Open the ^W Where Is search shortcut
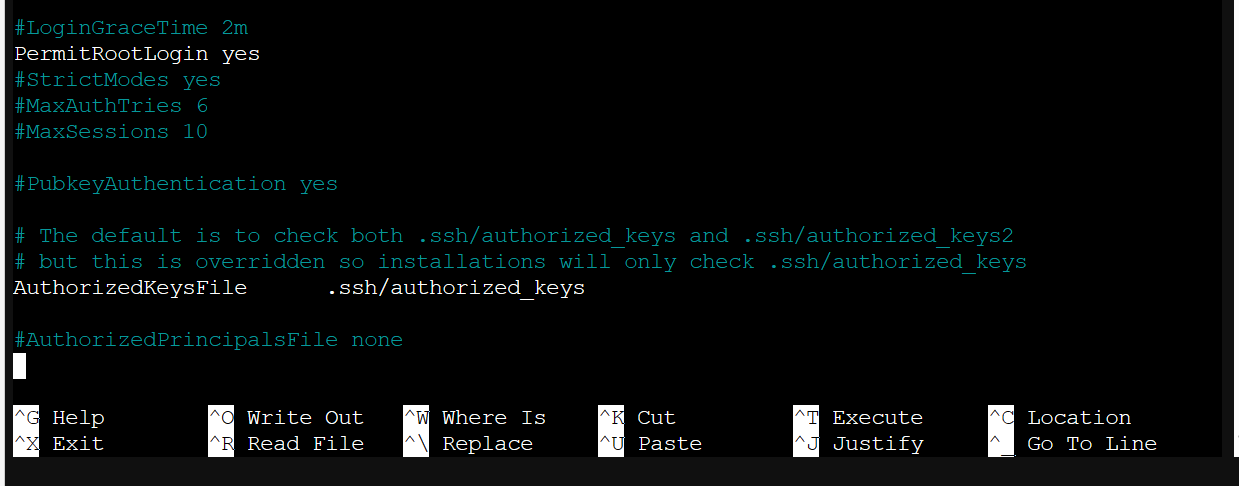This screenshot has width=1239, height=486. pos(475,418)
